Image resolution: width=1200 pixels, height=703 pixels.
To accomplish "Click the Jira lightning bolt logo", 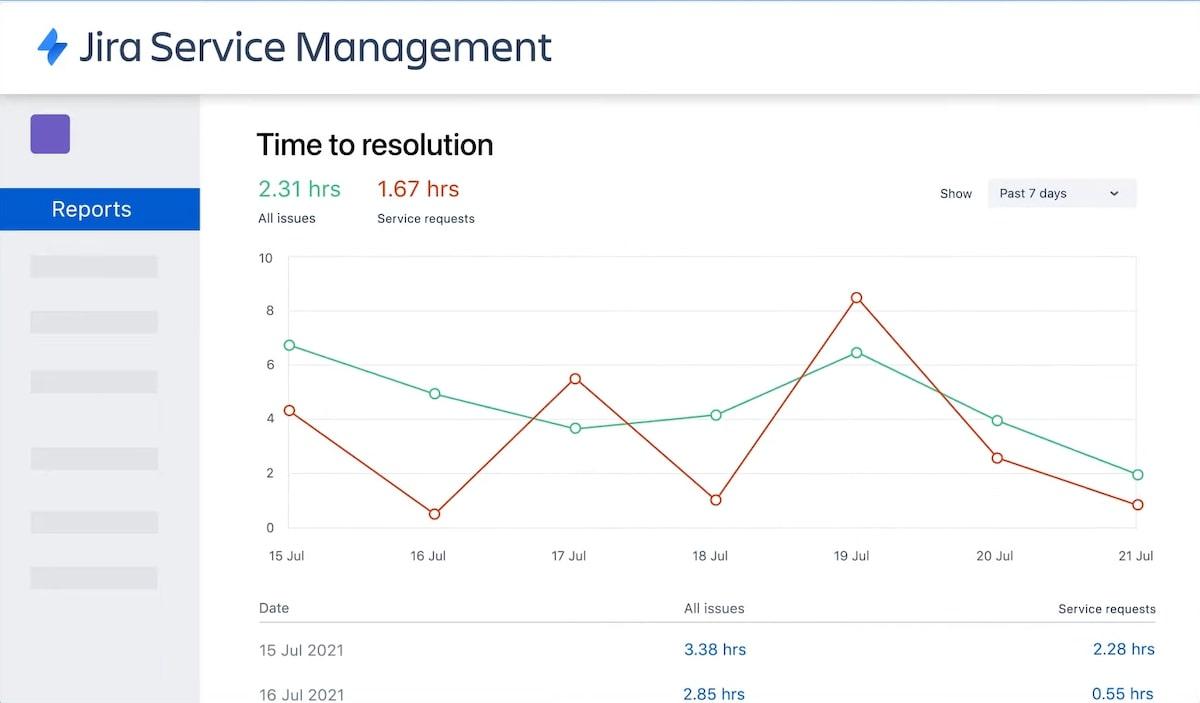I will pos(52,47).
